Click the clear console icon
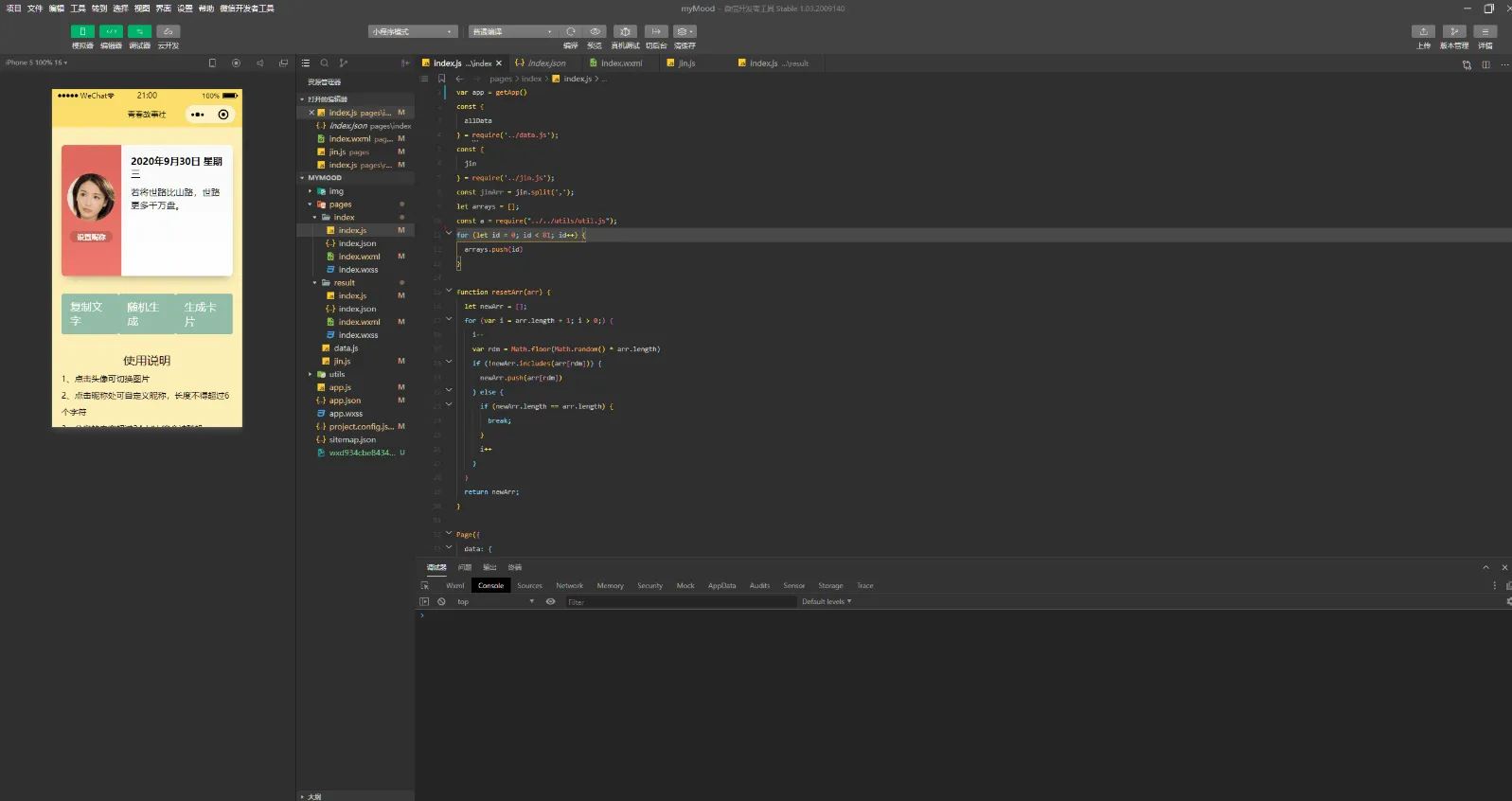The image size is (1512, 801). click(x=441, y=602)
